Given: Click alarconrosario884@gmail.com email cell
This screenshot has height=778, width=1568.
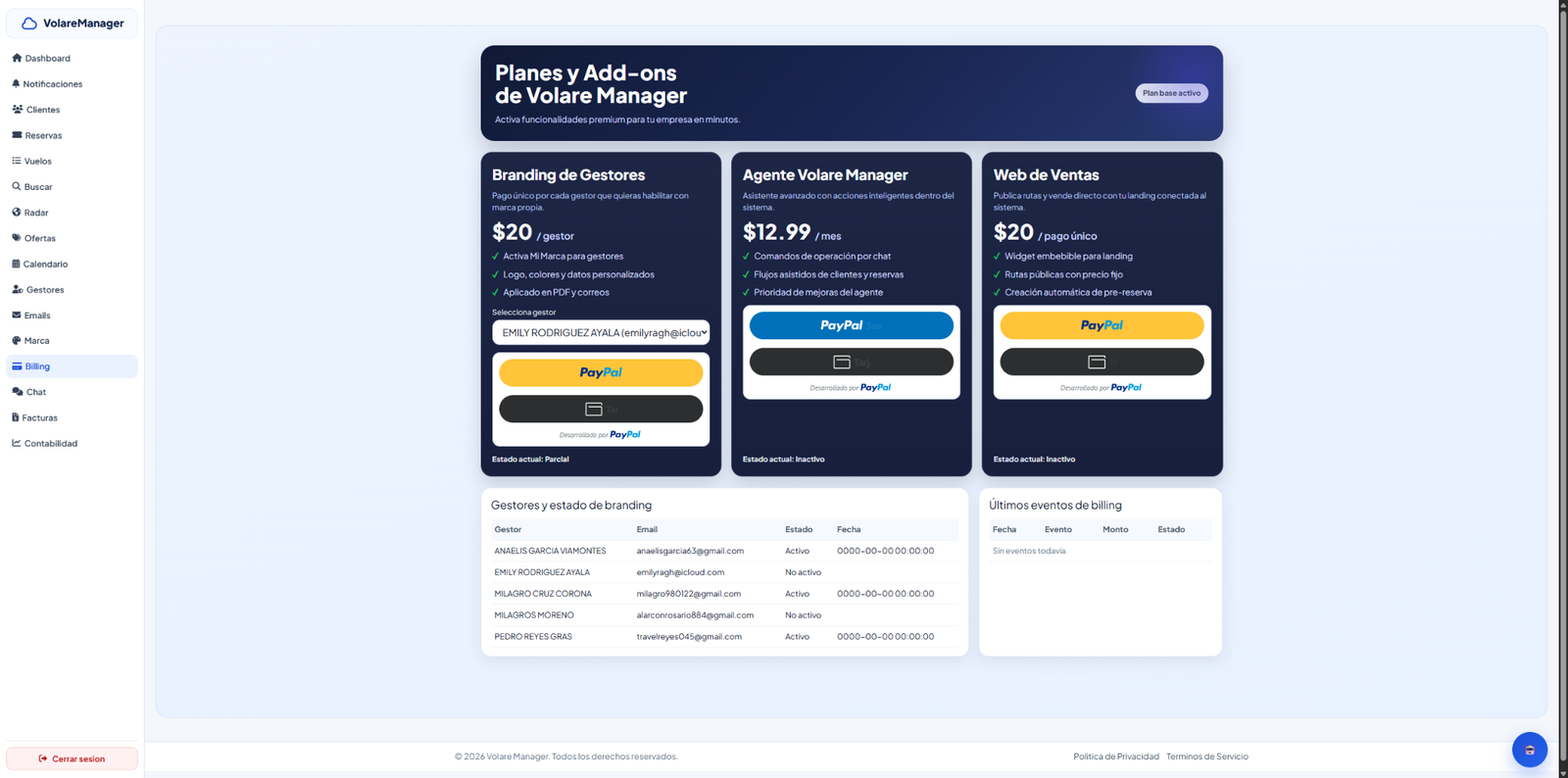Looking at the screenshot, I should coord(695,615).
